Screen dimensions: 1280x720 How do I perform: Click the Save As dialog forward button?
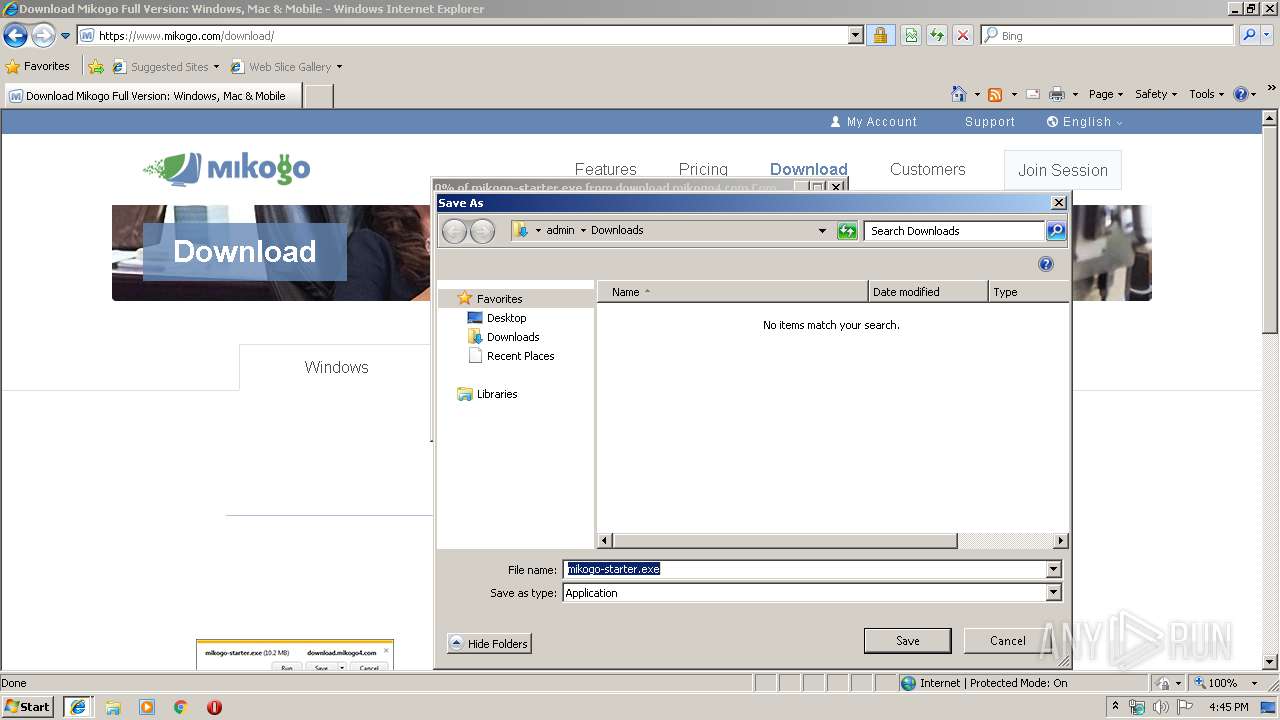(482, 231)
